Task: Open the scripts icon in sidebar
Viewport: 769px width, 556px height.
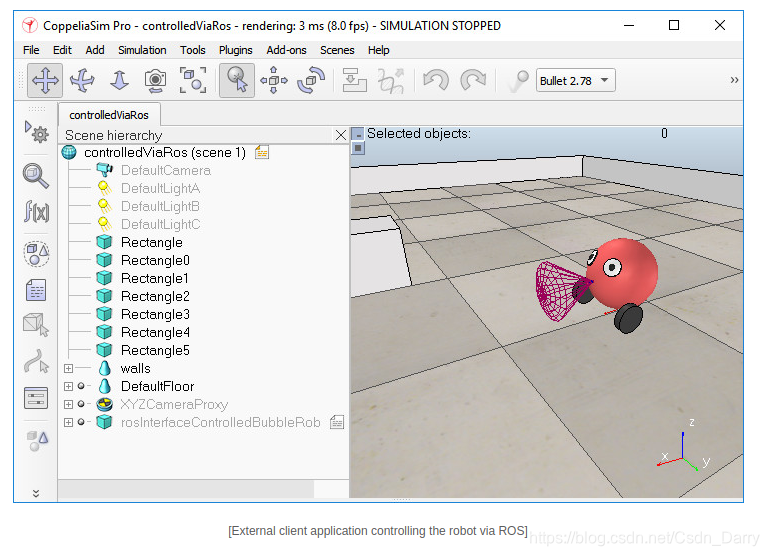Action: 36,290
